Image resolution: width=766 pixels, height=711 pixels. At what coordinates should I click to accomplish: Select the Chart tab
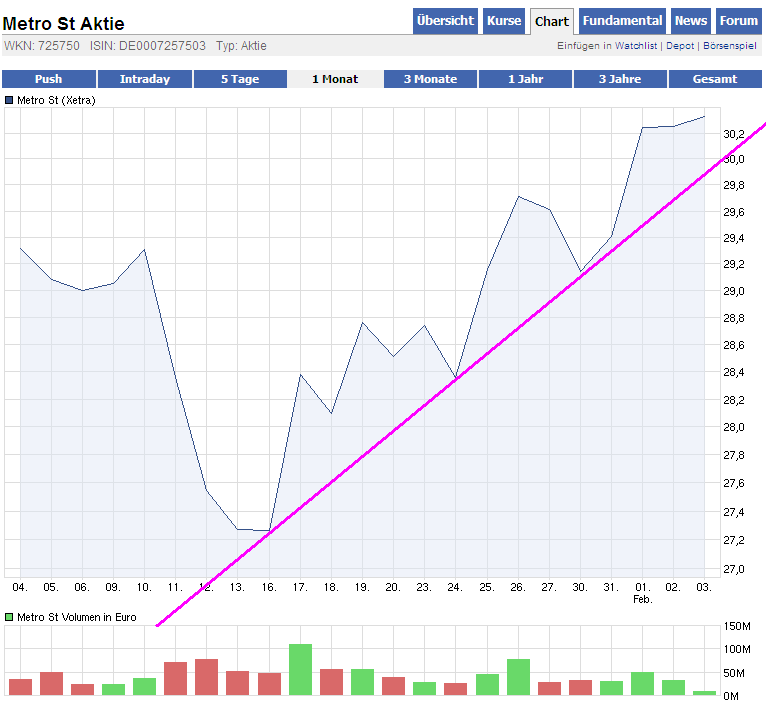(x=551, y=21)
